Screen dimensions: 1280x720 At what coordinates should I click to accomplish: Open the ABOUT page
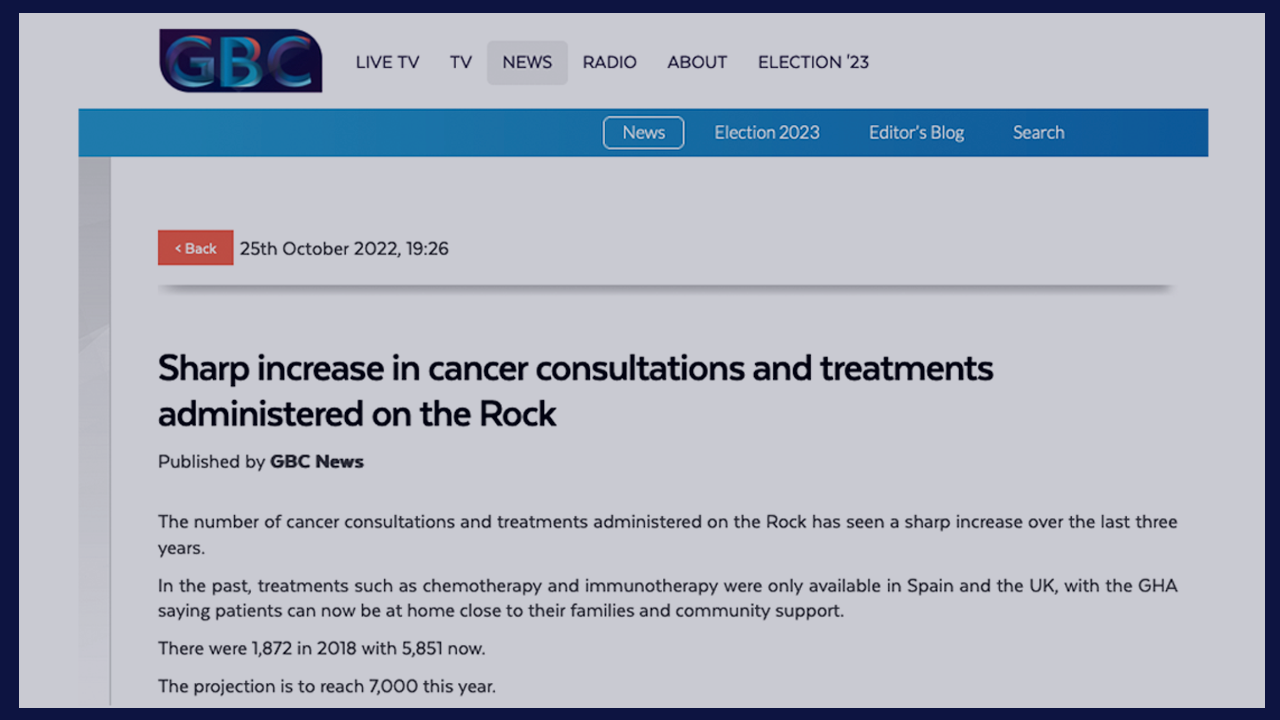tap(697, 62)
